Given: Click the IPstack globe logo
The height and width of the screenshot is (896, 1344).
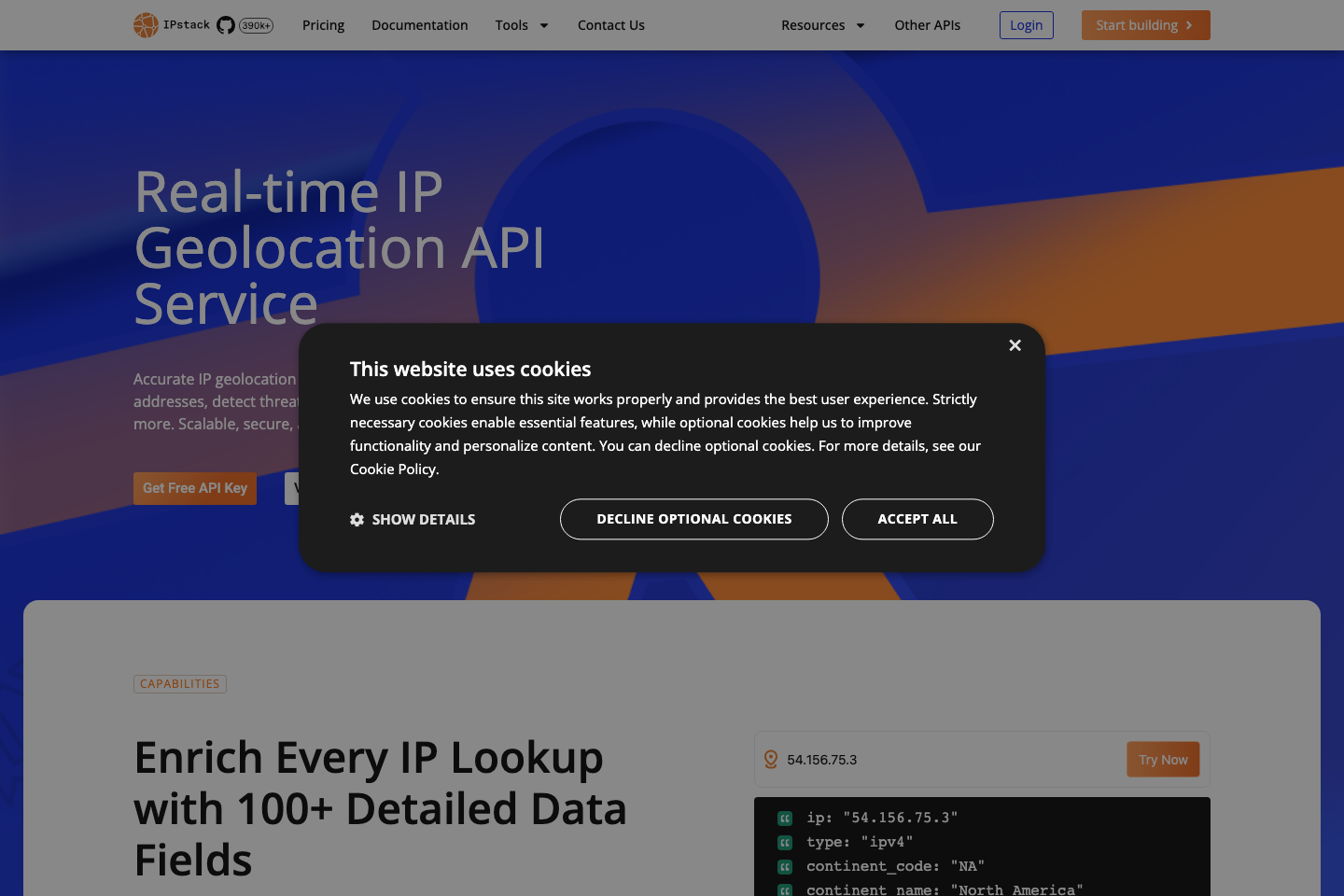Looking at the screenshot, I should (x=147, y=25).
